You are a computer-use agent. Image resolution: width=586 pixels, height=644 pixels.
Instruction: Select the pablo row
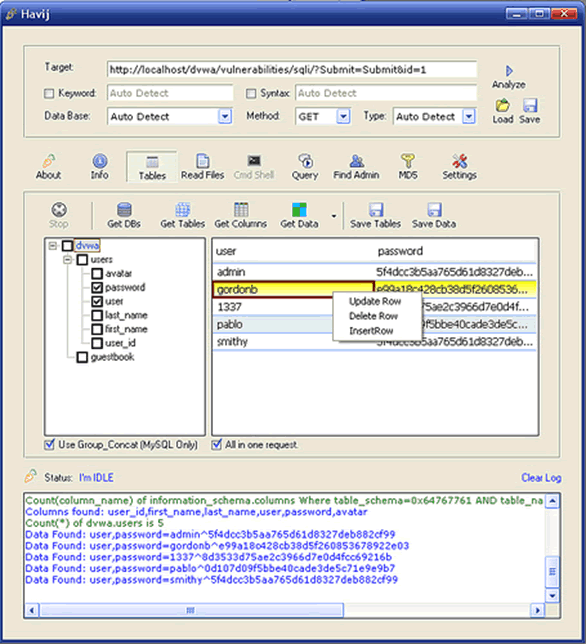coord(375,324)
